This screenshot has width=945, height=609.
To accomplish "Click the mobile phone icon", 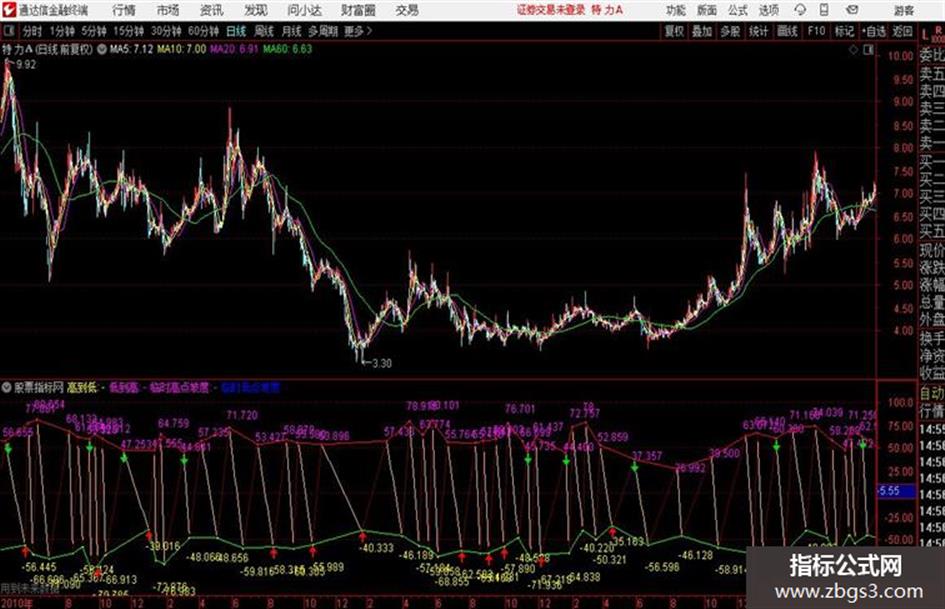I will [x=824, y=10].
